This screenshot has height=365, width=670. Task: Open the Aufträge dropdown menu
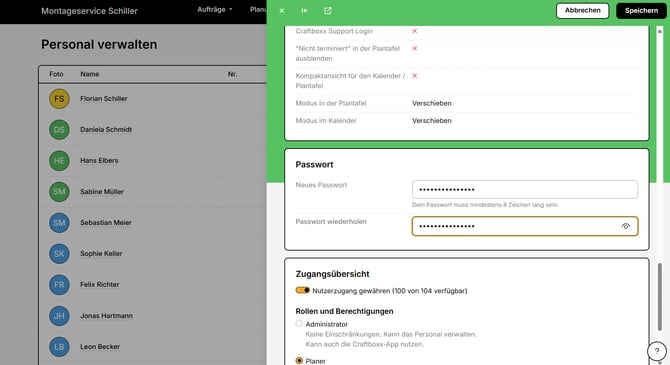click(215, 9)
